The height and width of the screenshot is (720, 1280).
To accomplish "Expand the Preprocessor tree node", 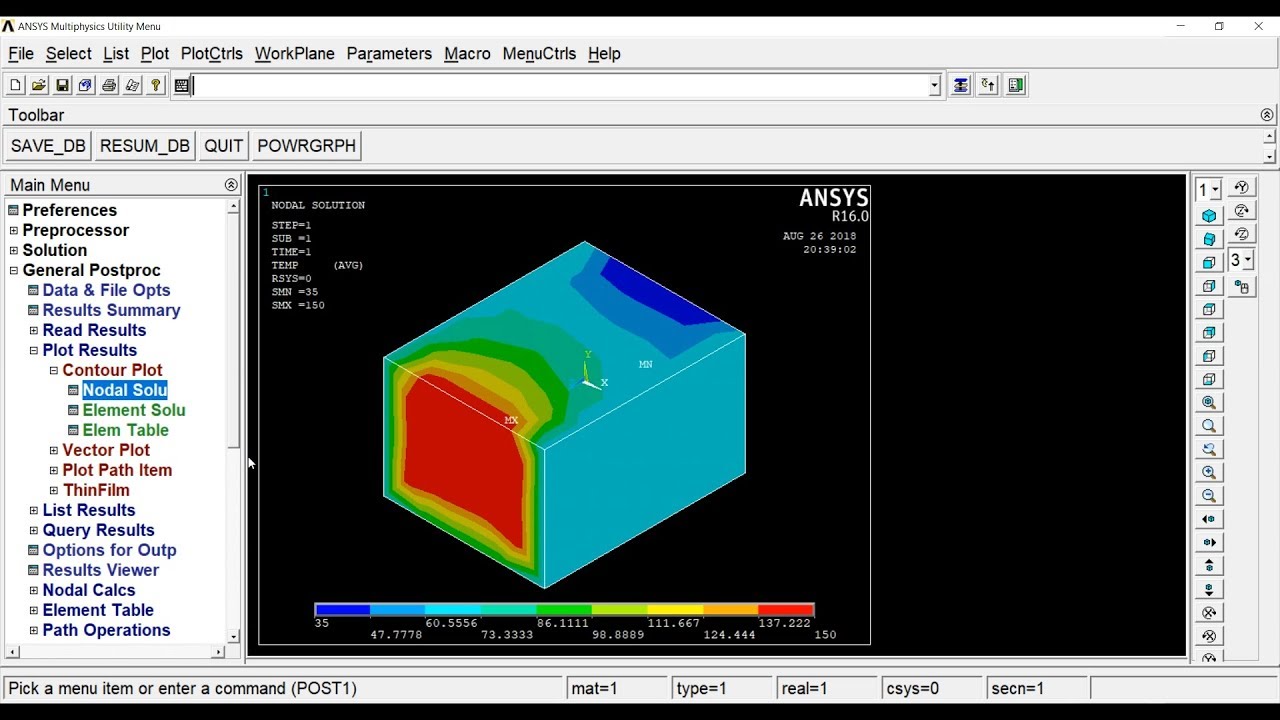I will click(x=13, y=231).
